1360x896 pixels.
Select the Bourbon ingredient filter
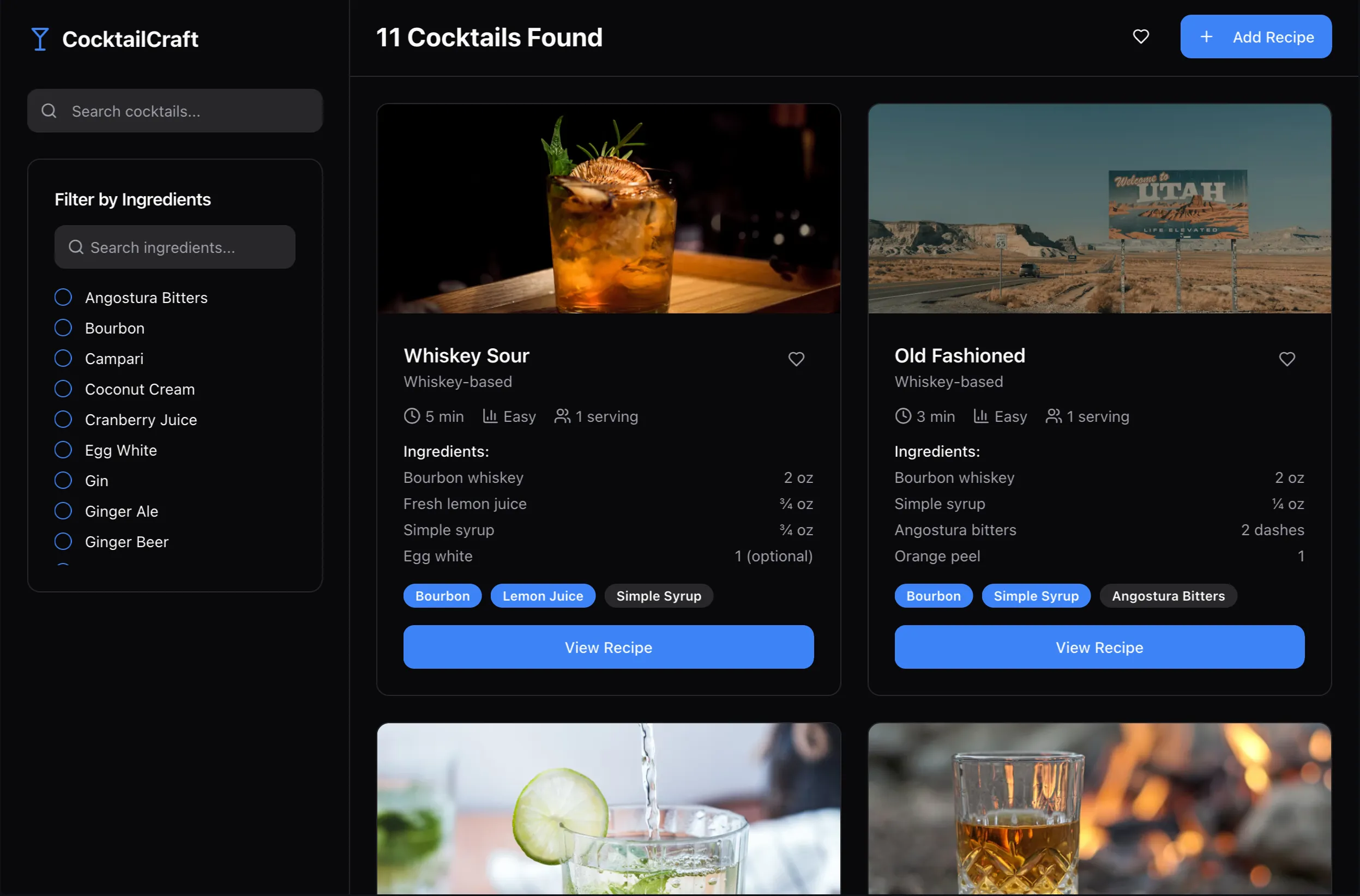pyautogui.click(x=63, y=328)
